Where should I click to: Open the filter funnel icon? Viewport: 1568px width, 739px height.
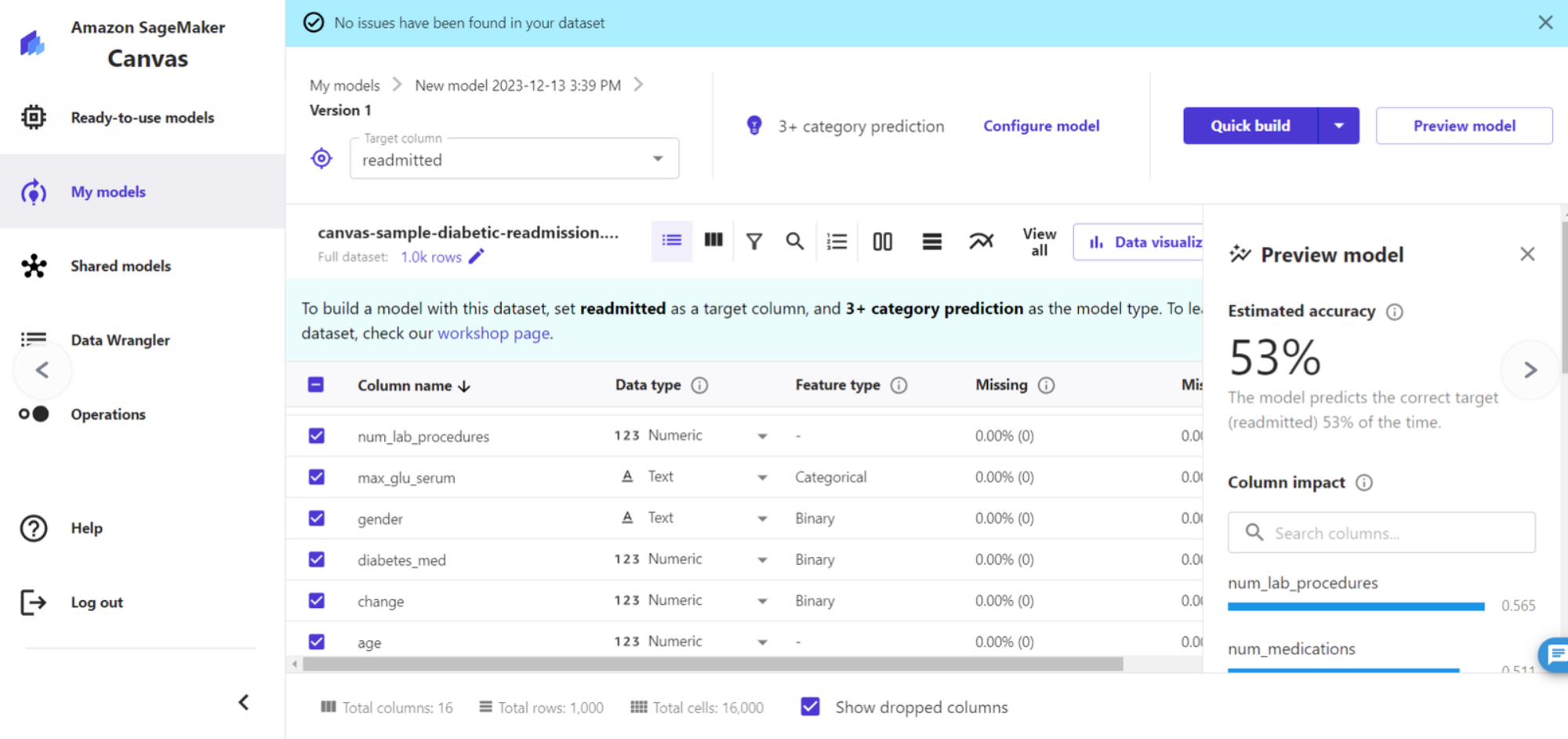pyautogui.click(x=754, y=242)
